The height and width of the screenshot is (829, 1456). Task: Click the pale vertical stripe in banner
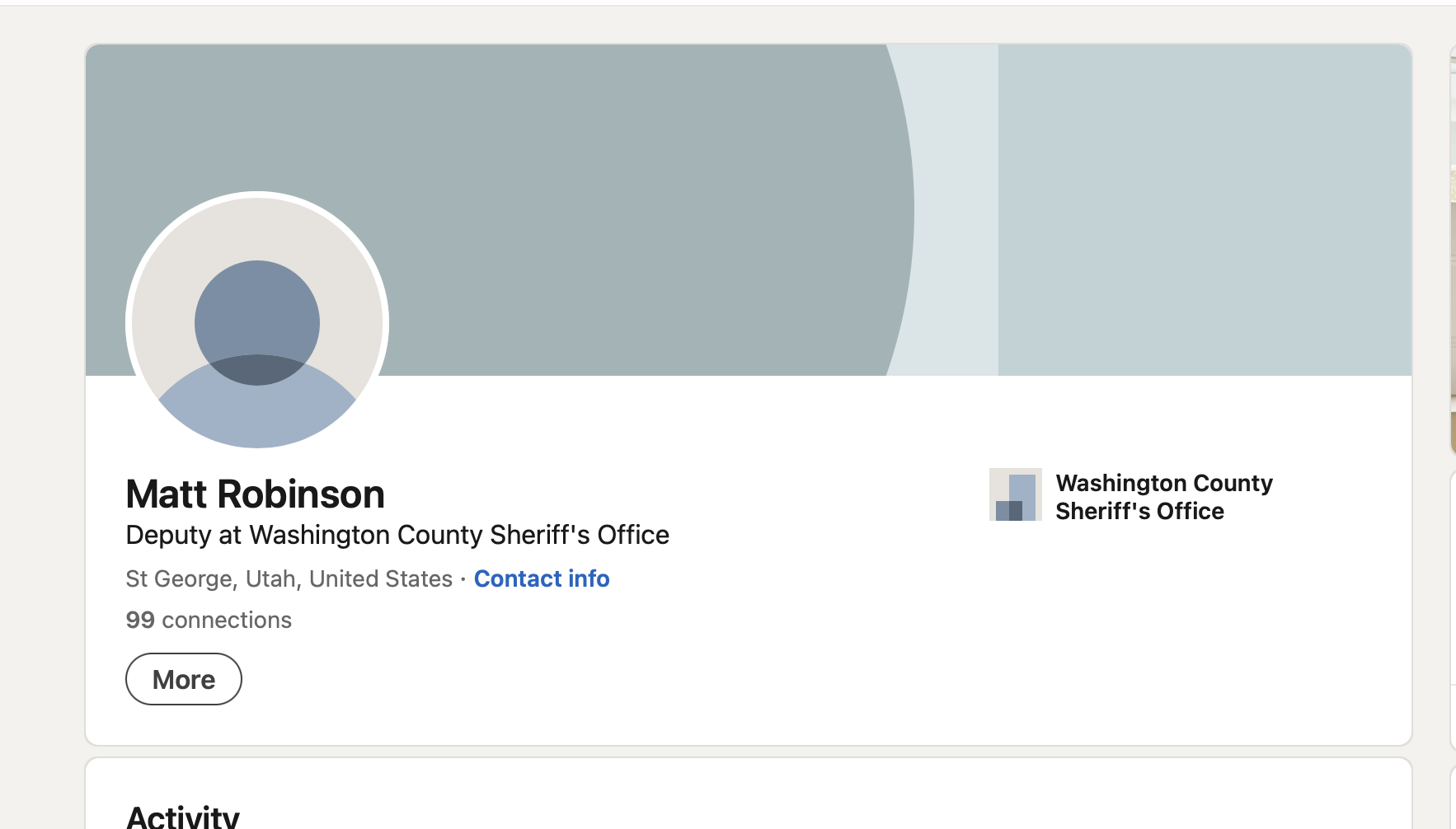[x=956, y=210]
